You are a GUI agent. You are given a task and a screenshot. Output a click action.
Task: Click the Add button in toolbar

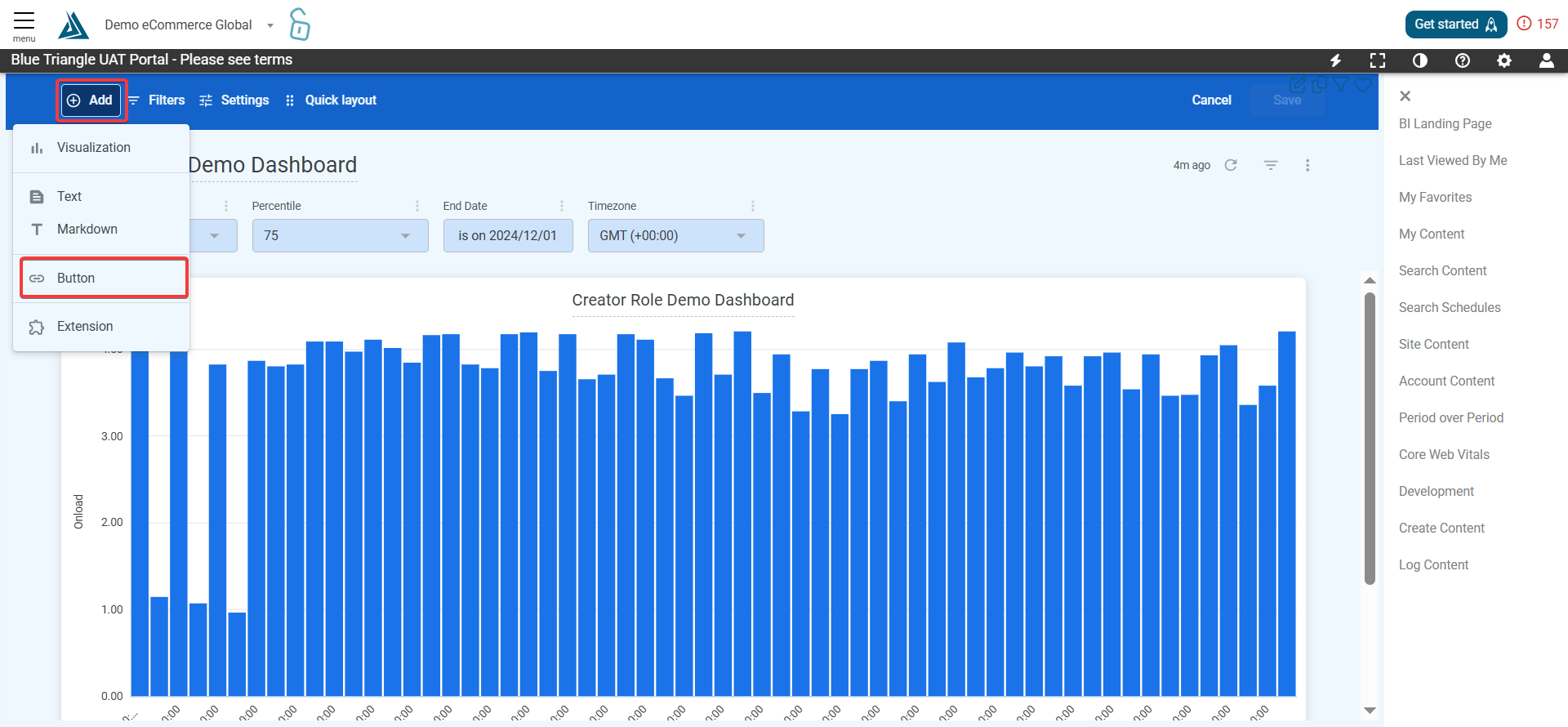pyautogui.click(x=91, y=100)
